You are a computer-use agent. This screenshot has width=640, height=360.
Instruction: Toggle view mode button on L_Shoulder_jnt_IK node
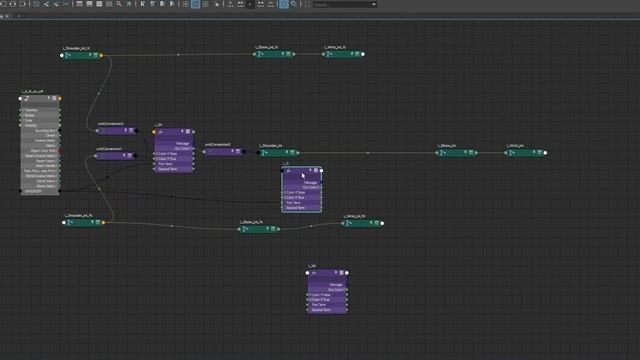(x=96, y=55)
